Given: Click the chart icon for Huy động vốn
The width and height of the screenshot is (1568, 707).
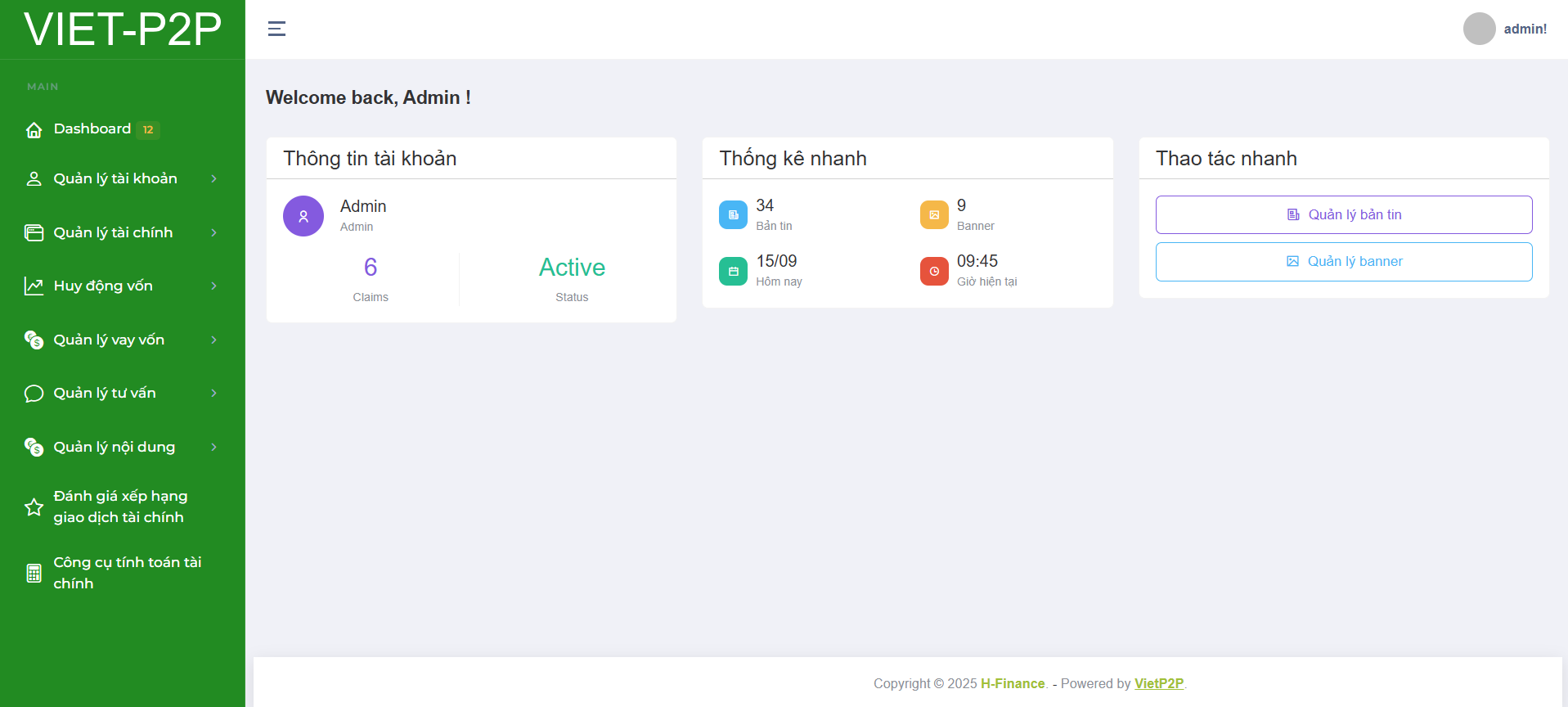Looking at the screenshot, I should tap(34, 286).
